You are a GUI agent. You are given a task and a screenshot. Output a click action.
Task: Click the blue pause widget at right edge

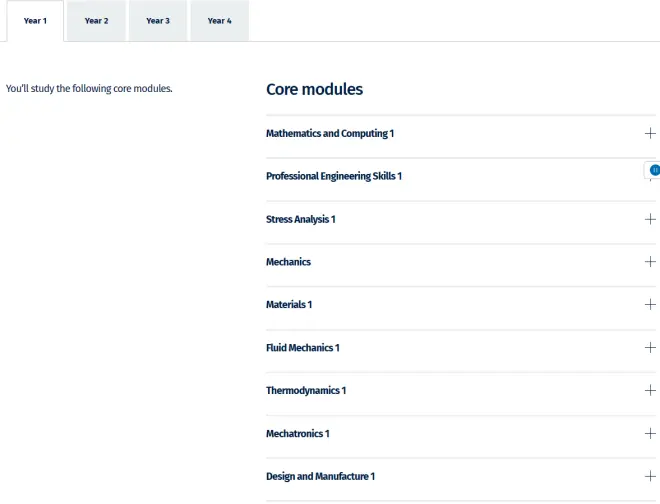coord(654,170)
